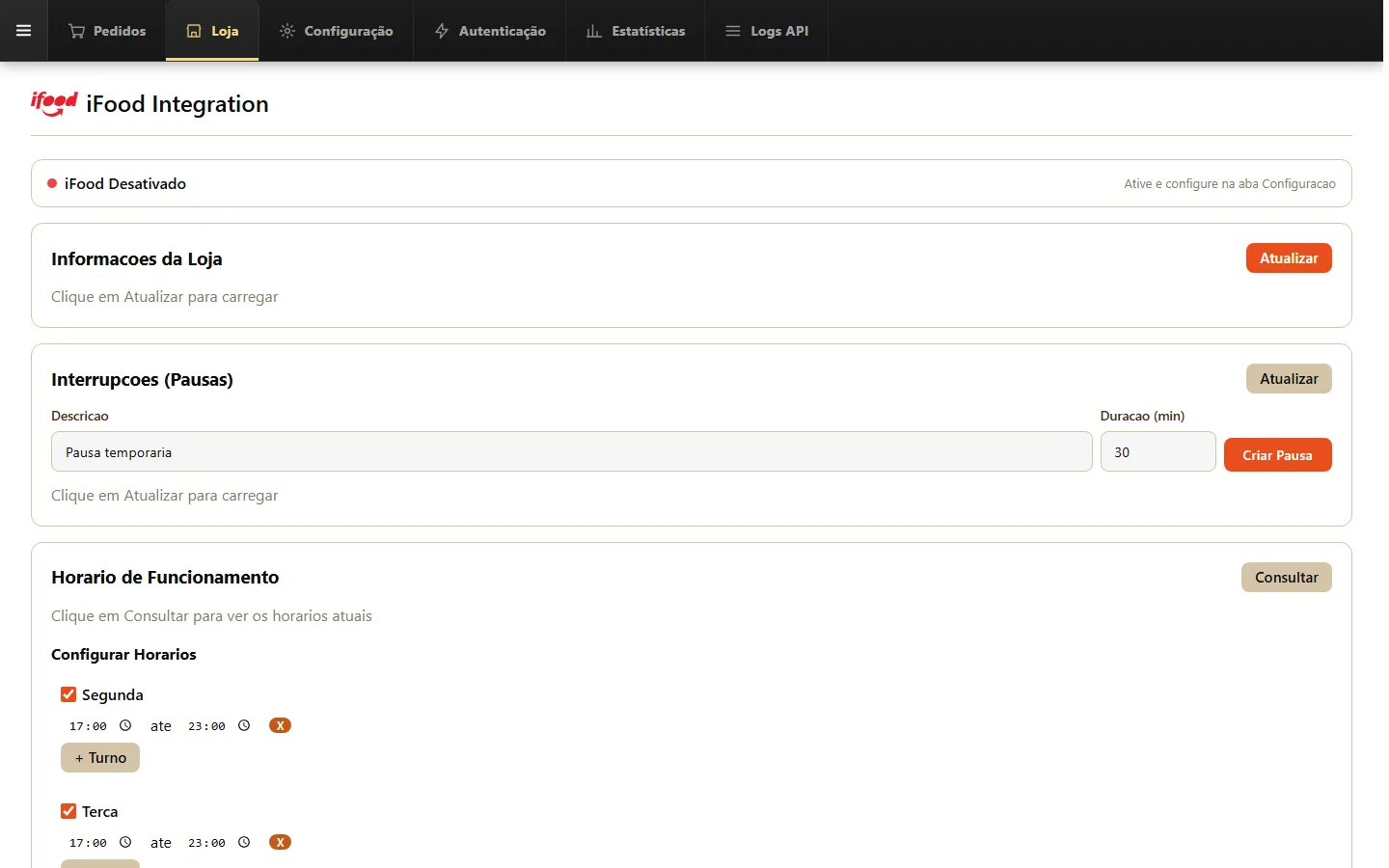Edit Terca start time 17:00
Screen dimensions: 1389x868
coord(88,843)
